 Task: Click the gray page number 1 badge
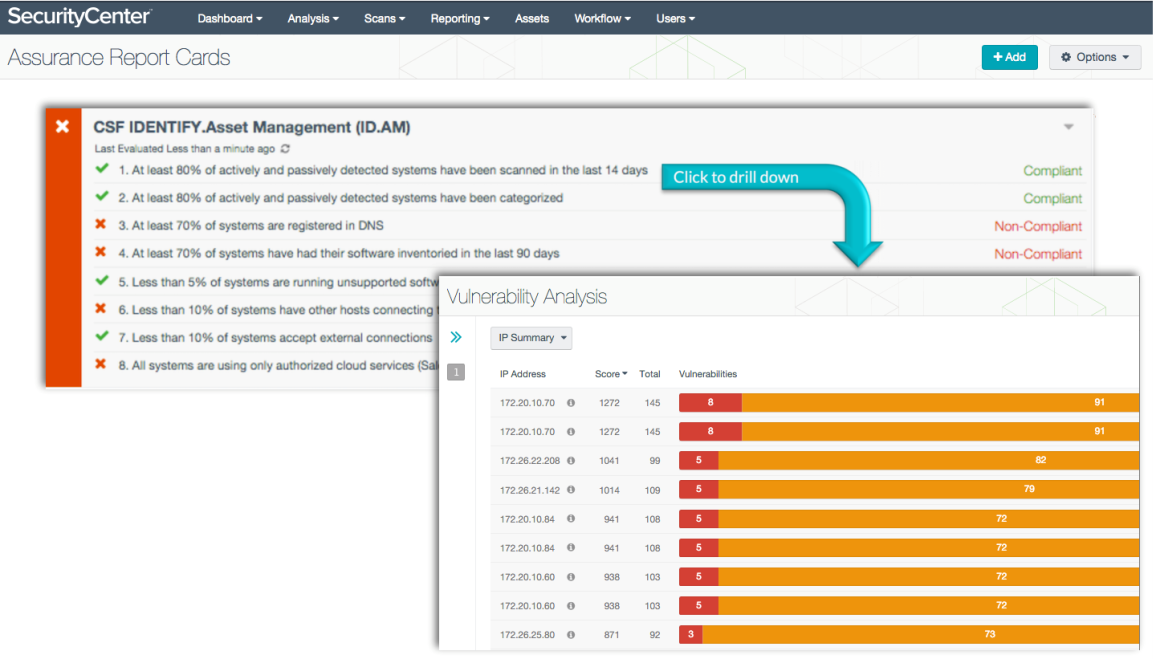point(456,373)
